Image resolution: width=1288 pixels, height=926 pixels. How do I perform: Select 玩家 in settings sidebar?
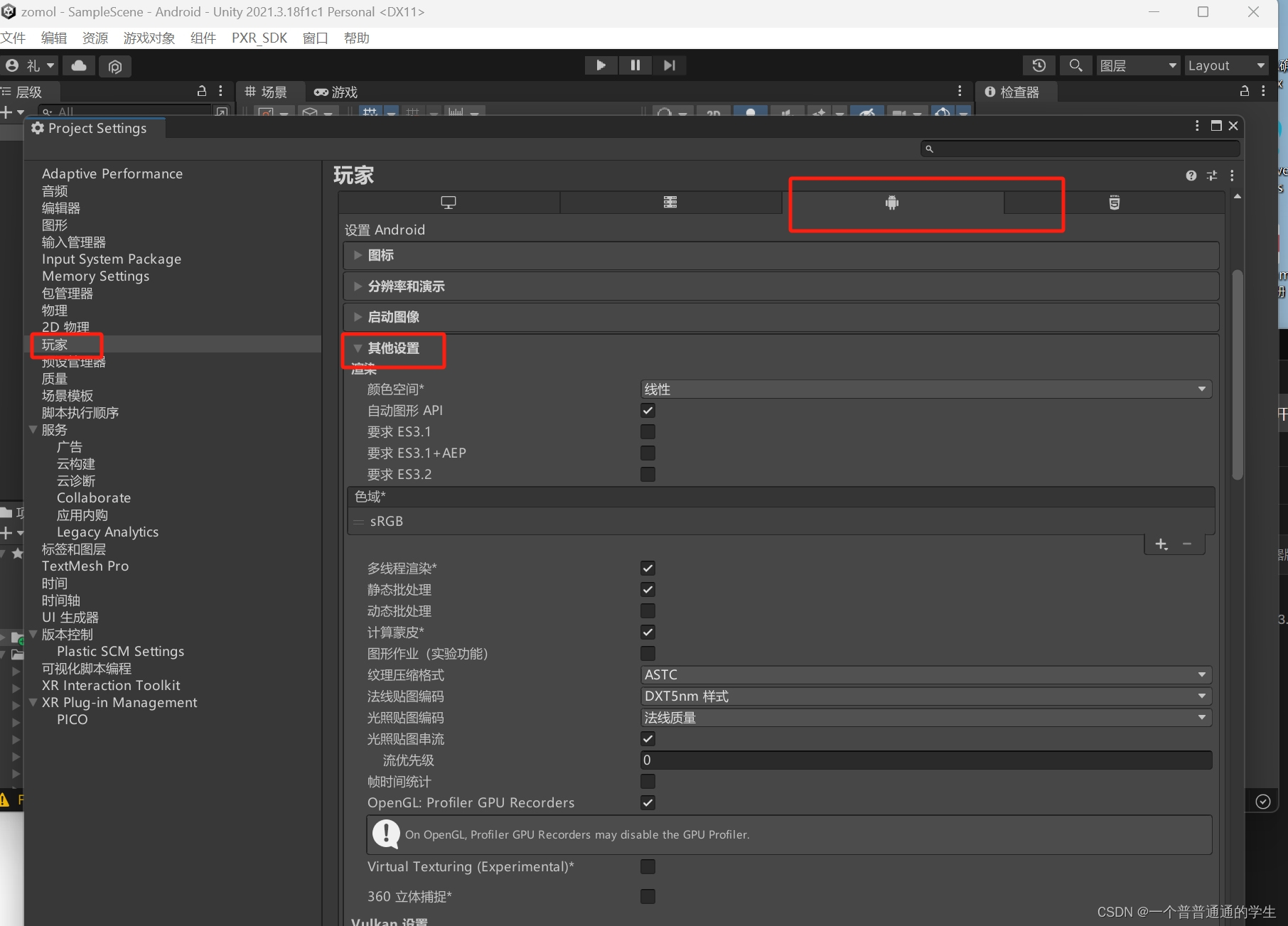coord(55,345)
